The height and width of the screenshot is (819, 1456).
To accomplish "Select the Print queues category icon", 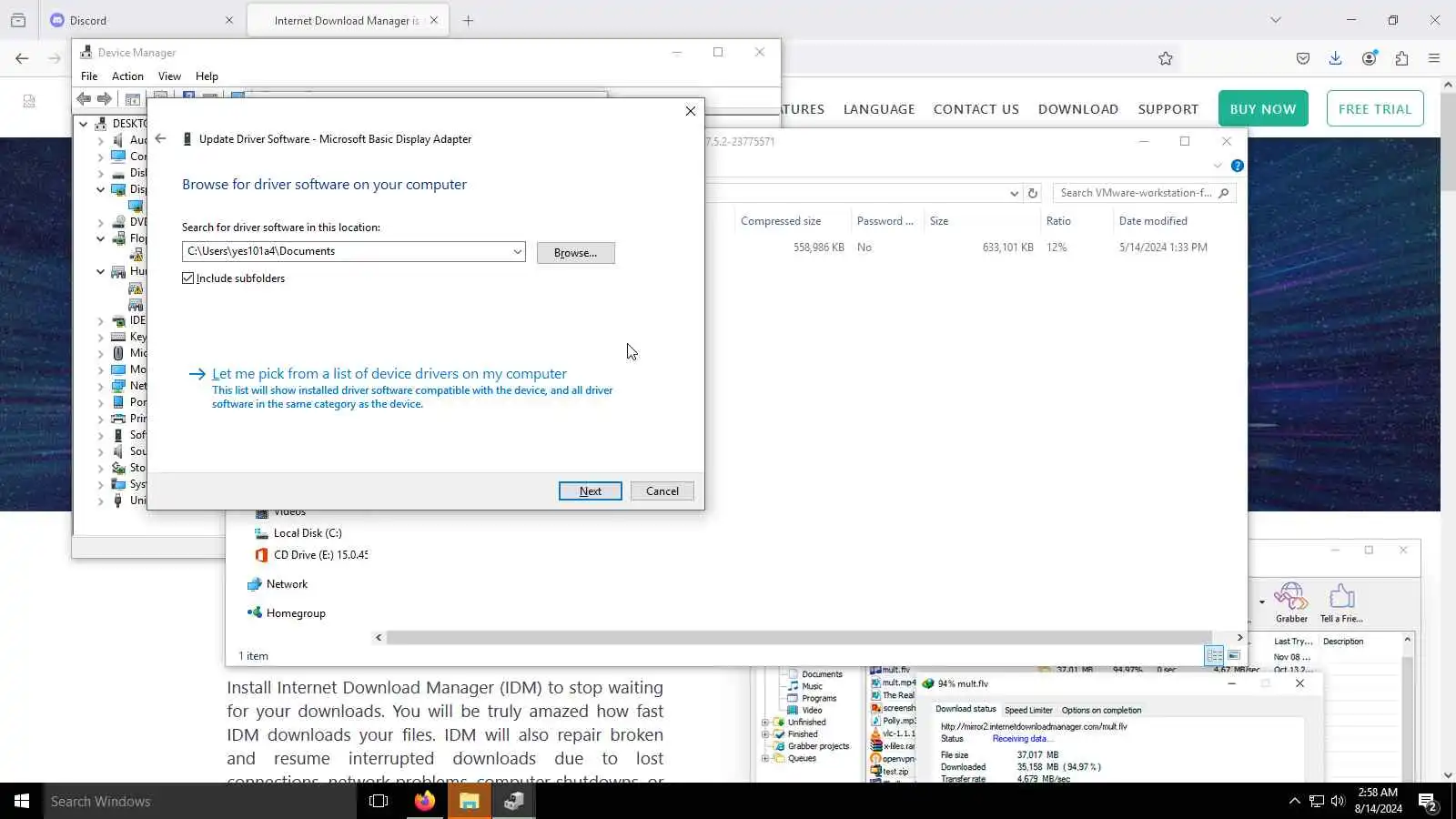I will click(118, 419).
